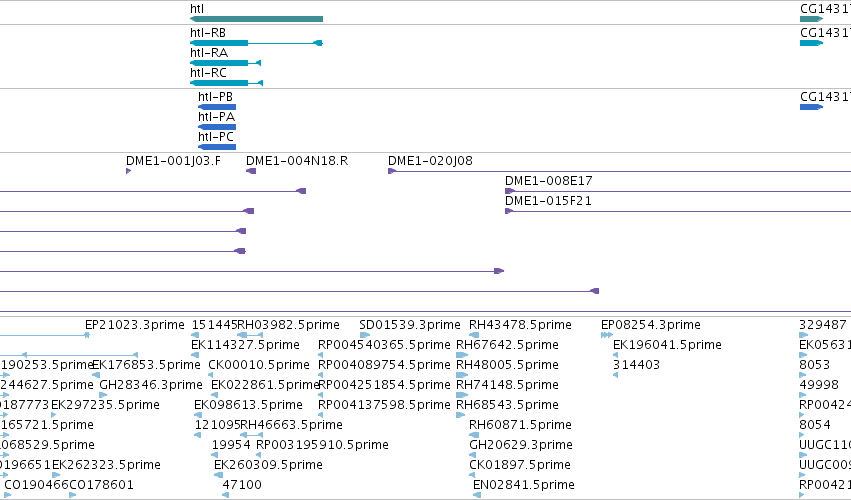Click the EN02841.5prime EST label
The image size is (851, 500).
pyautogui.click(x=524, y=485)
